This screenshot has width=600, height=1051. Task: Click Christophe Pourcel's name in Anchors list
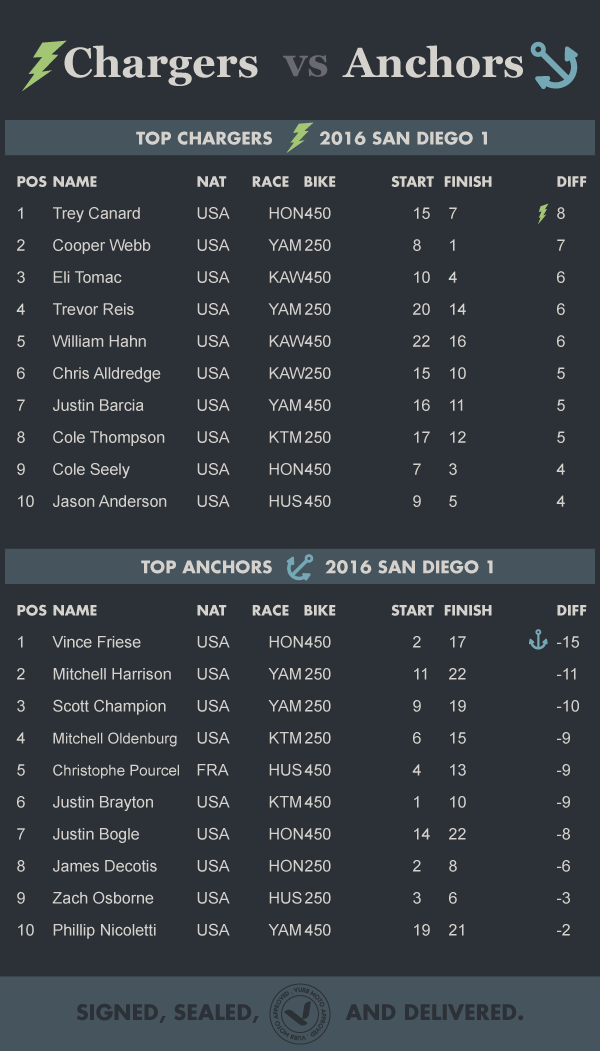point(116,770)
